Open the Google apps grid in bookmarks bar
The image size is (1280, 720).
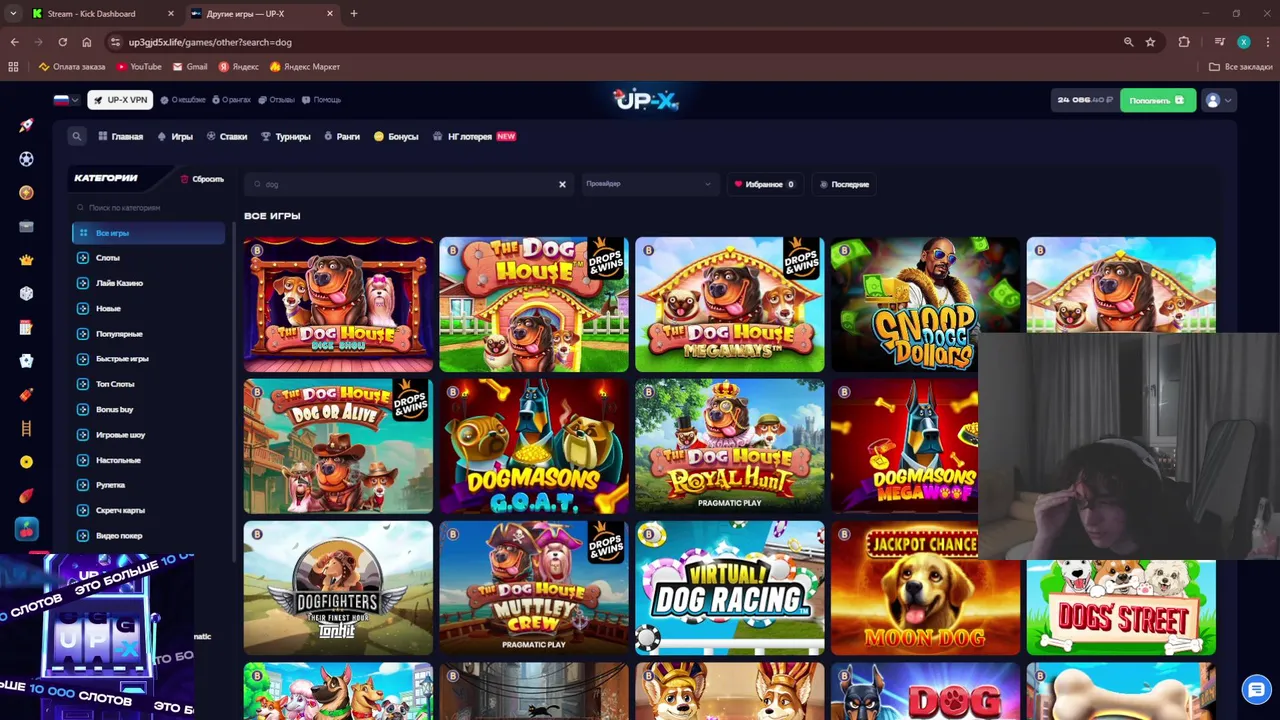click(13, 67)
